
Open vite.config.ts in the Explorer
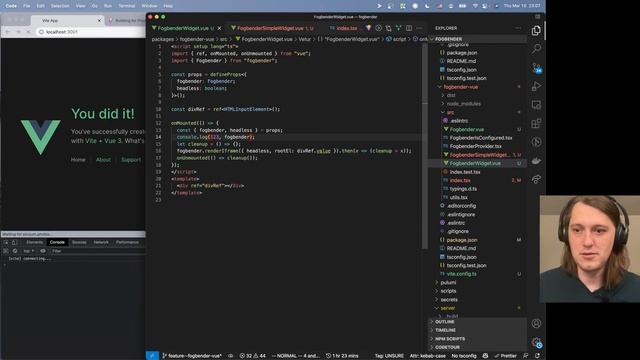(x=462, y=274)
